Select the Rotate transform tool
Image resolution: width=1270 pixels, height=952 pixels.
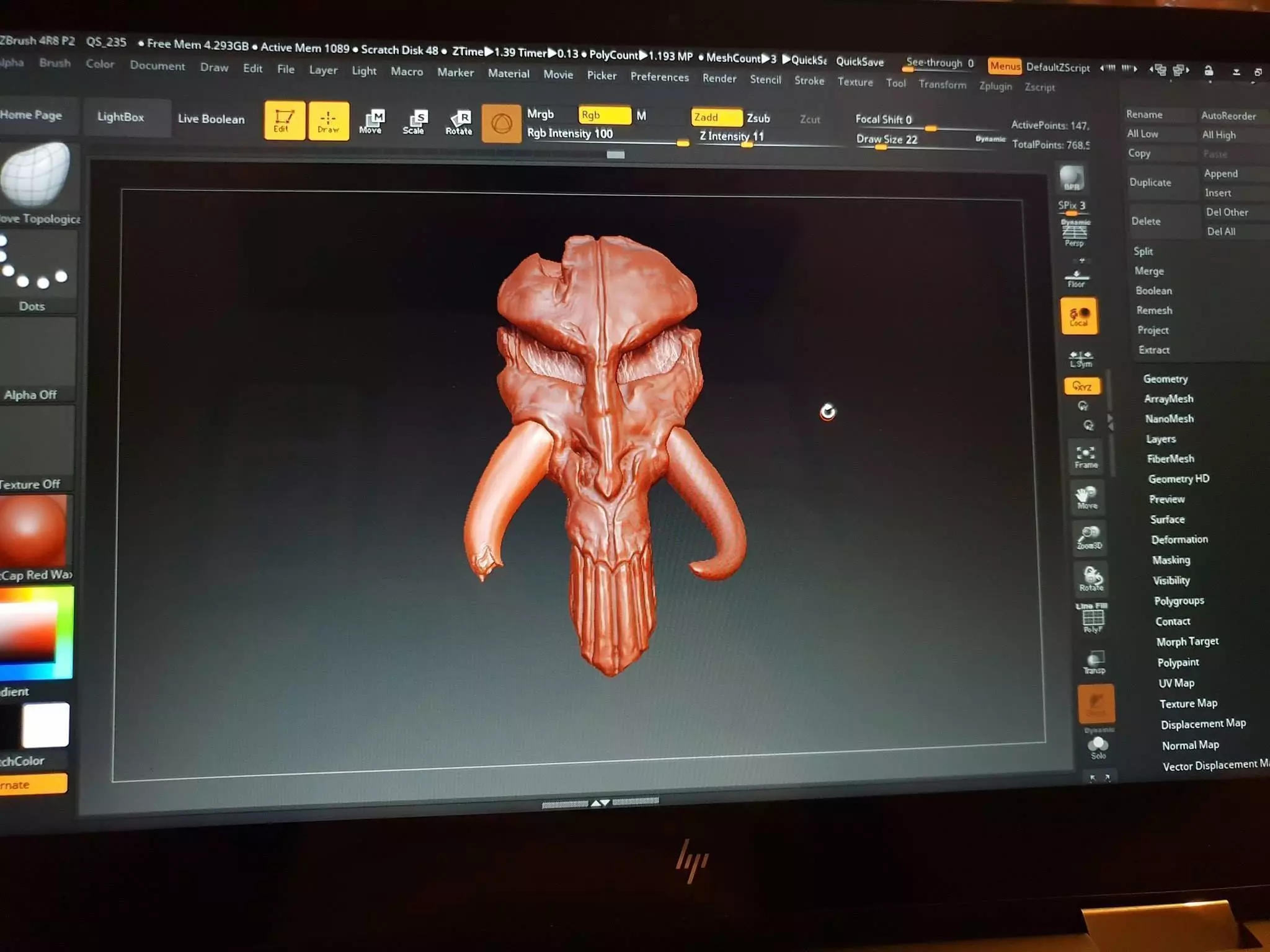[x=459, y=123]
